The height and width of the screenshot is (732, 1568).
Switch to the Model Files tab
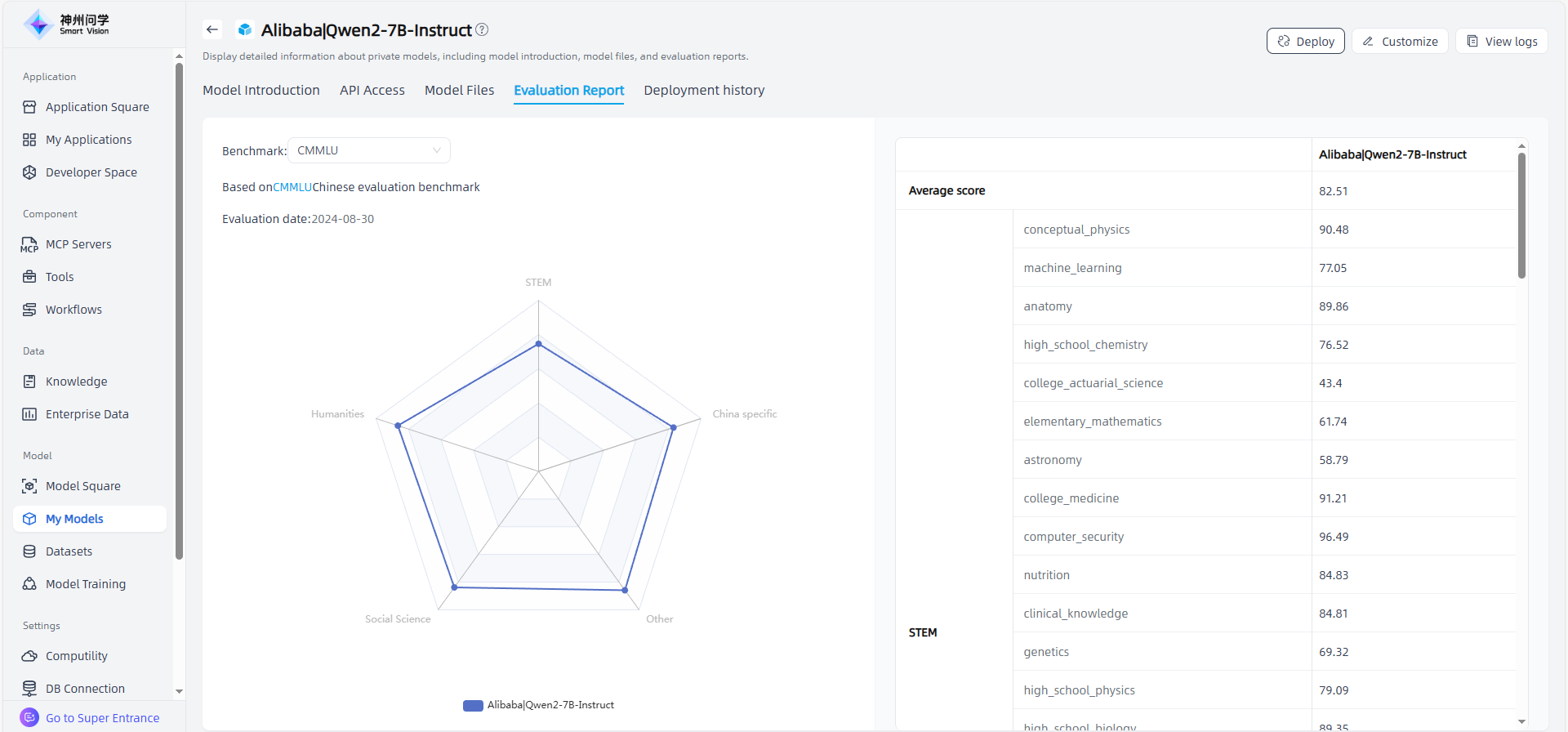coord(459,90)
